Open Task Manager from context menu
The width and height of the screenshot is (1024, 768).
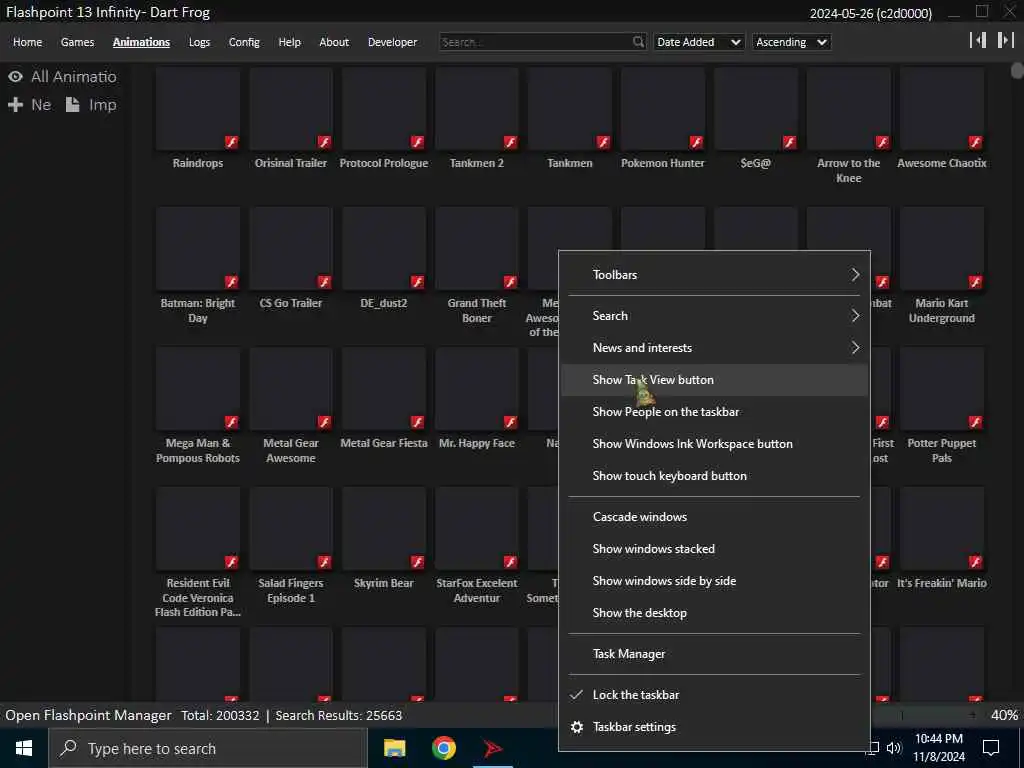click(x=714, y=654)
